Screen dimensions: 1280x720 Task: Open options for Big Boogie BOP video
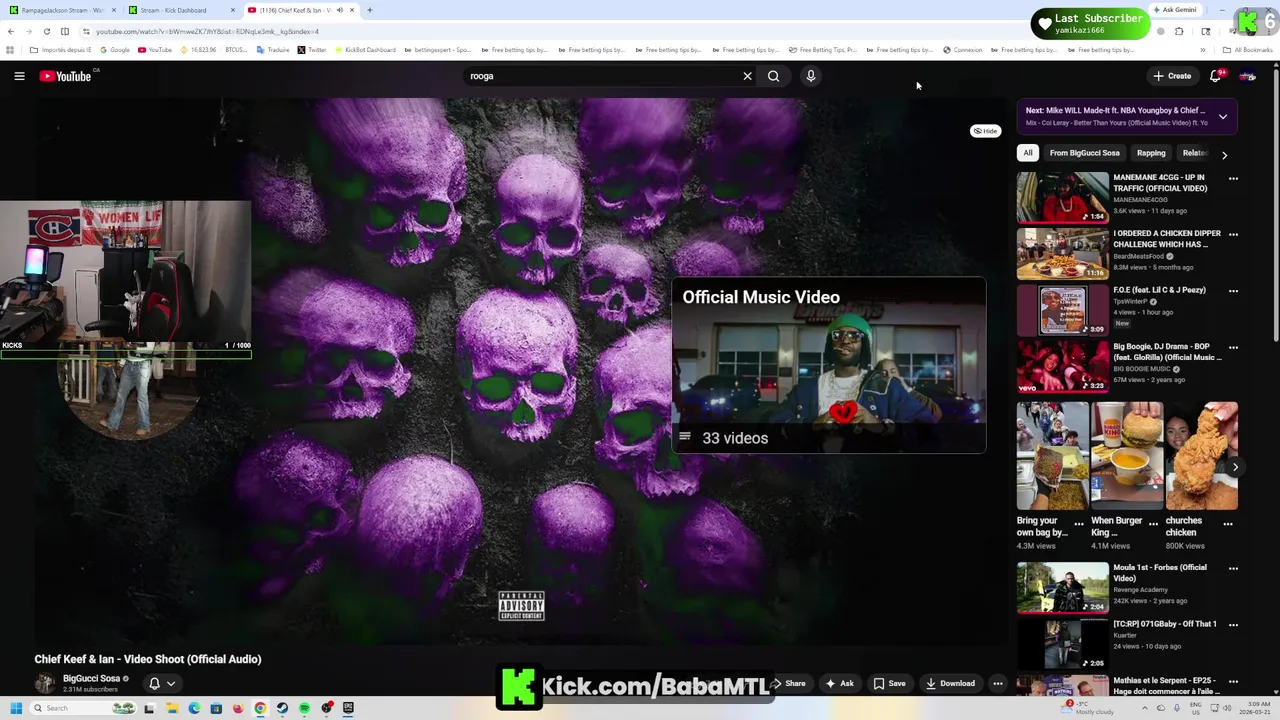(1233, 348)
